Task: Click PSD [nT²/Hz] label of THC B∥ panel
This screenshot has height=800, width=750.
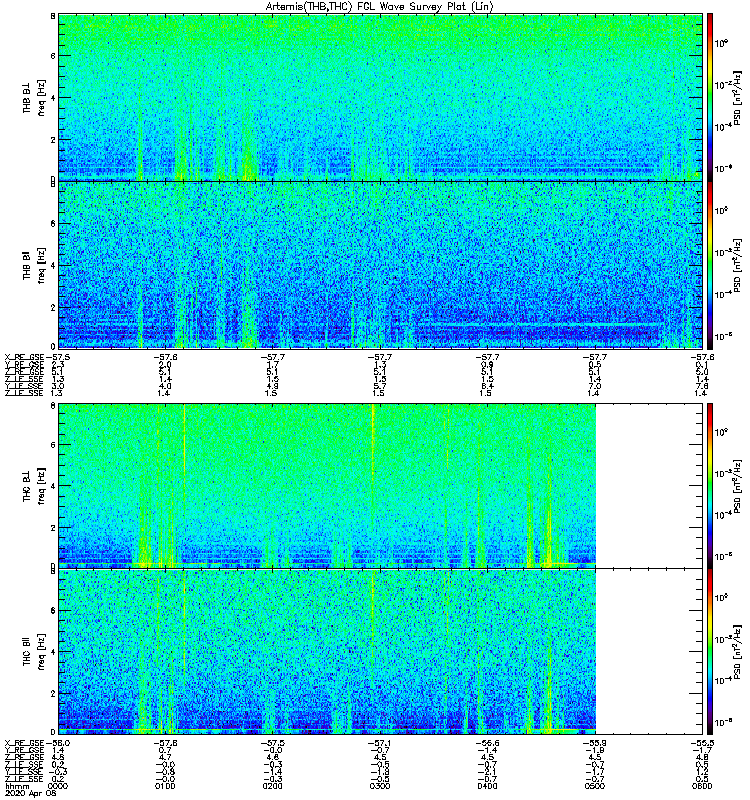Action: [738, 652]
